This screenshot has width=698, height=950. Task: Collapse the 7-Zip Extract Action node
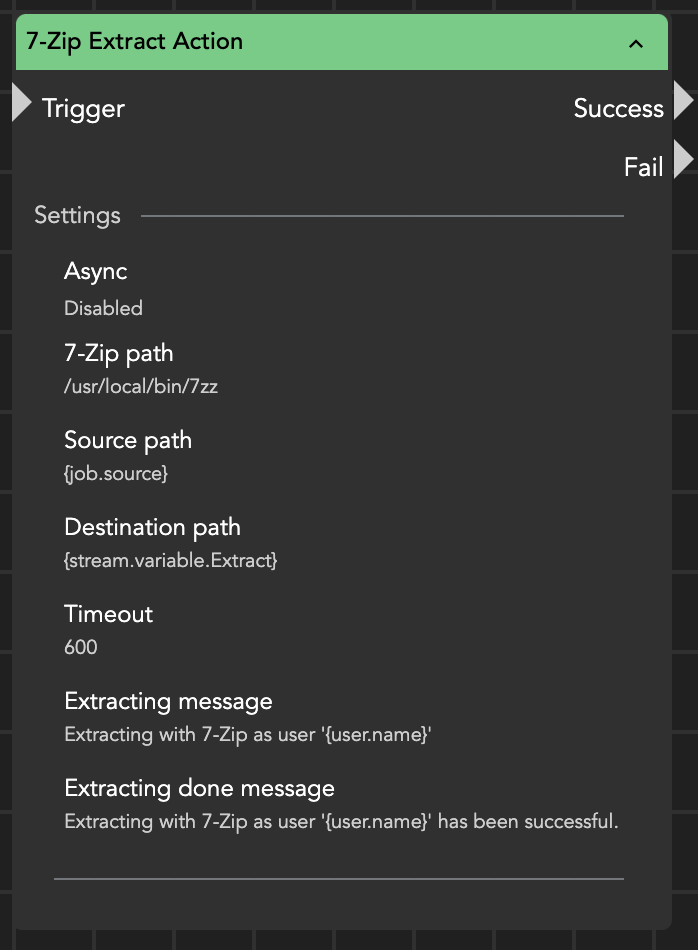click(635, 43)
